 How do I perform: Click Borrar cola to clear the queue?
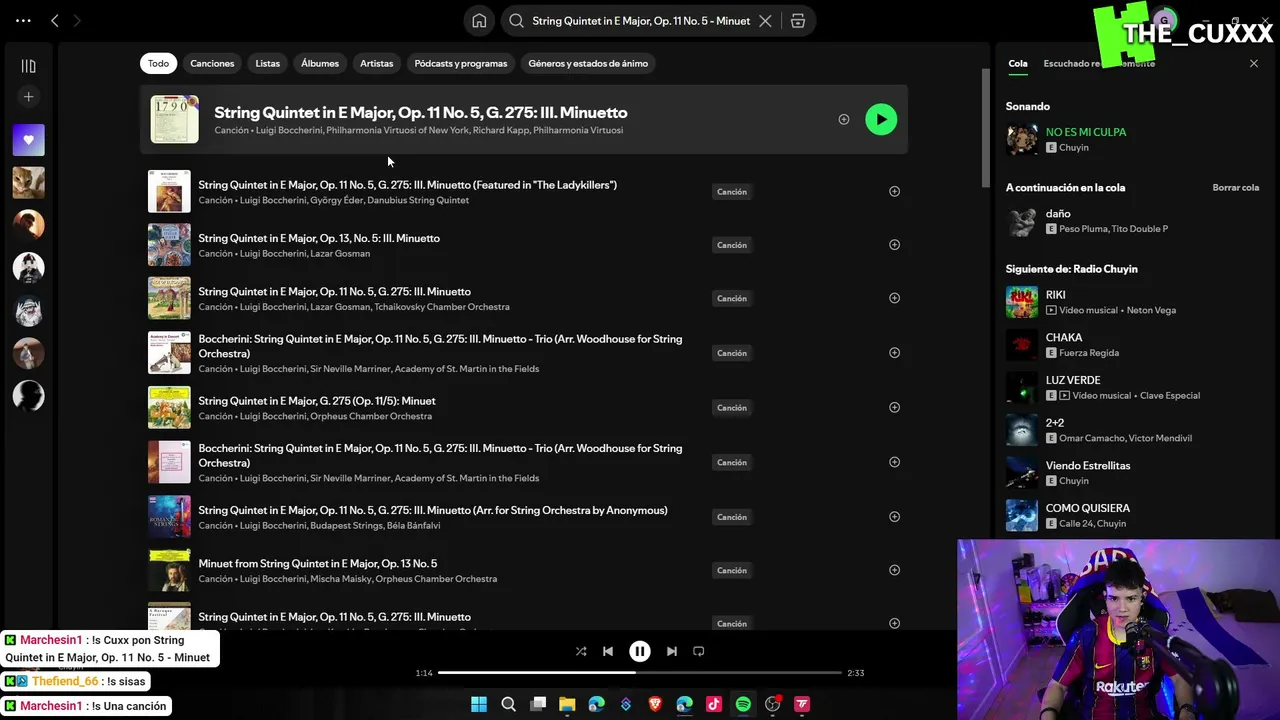pyautogui.click(x=1236, y=188)
